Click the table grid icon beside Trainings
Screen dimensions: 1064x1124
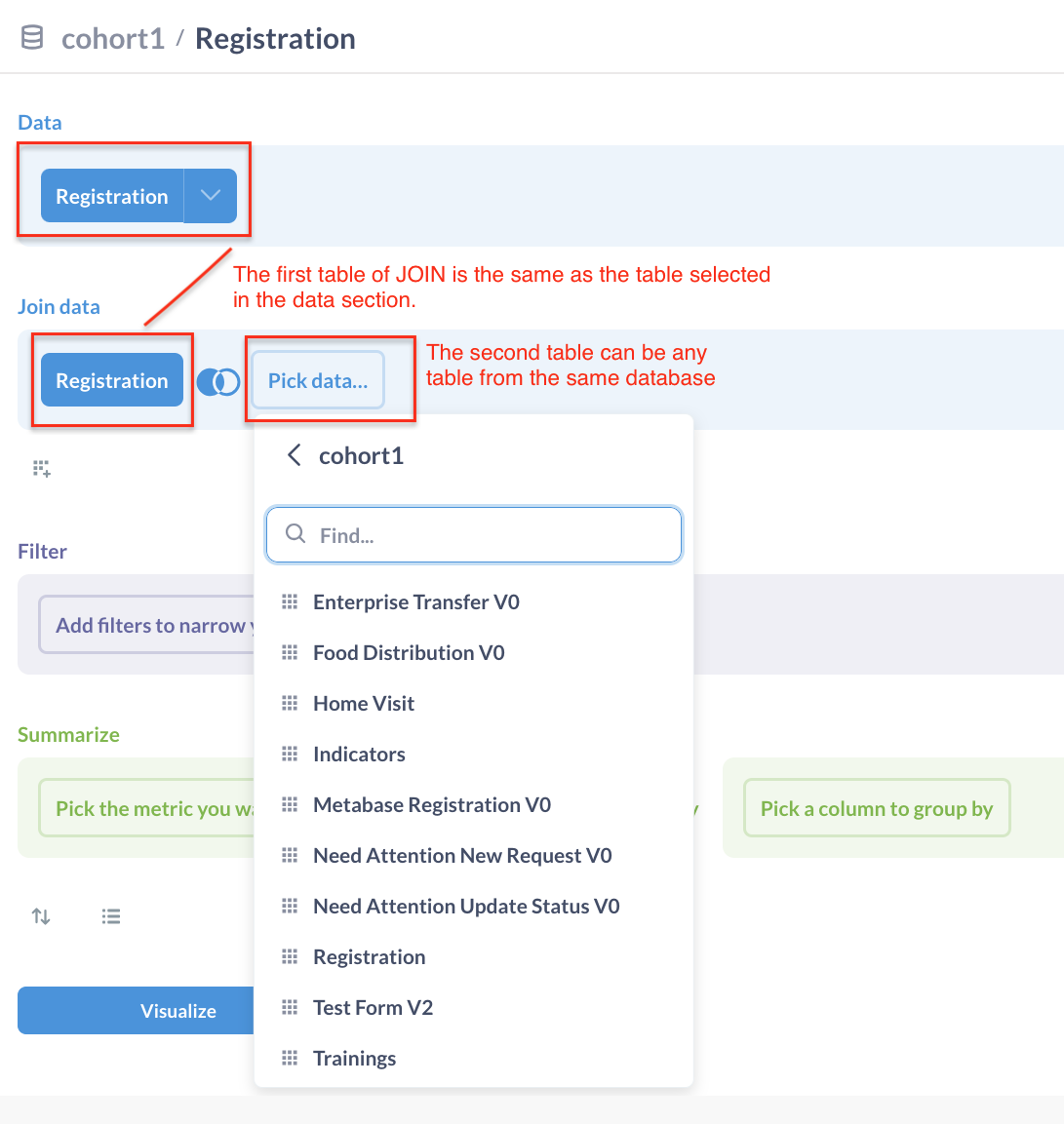coord(290,1058)
